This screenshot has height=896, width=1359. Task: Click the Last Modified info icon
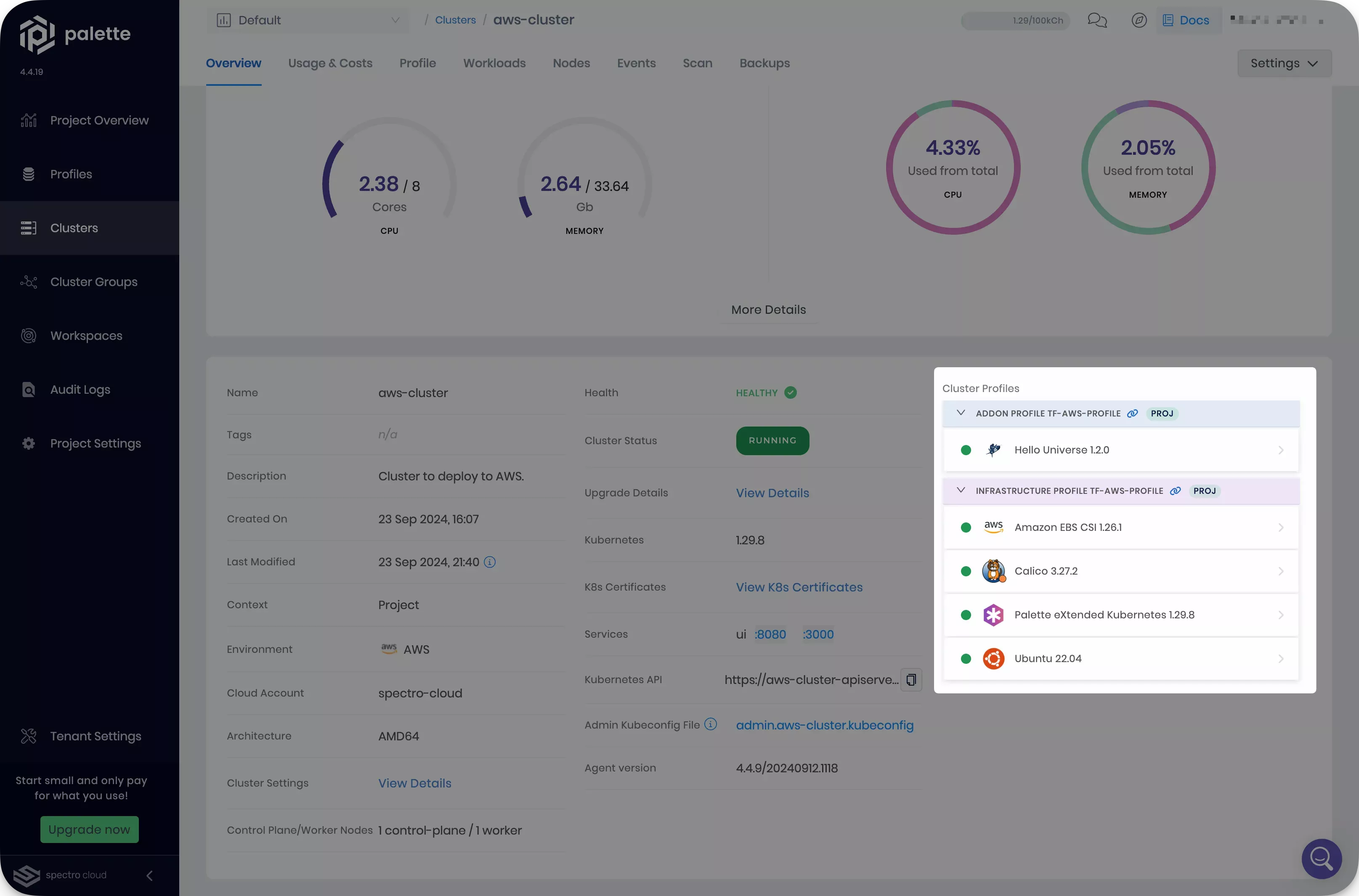coord(490,562)
